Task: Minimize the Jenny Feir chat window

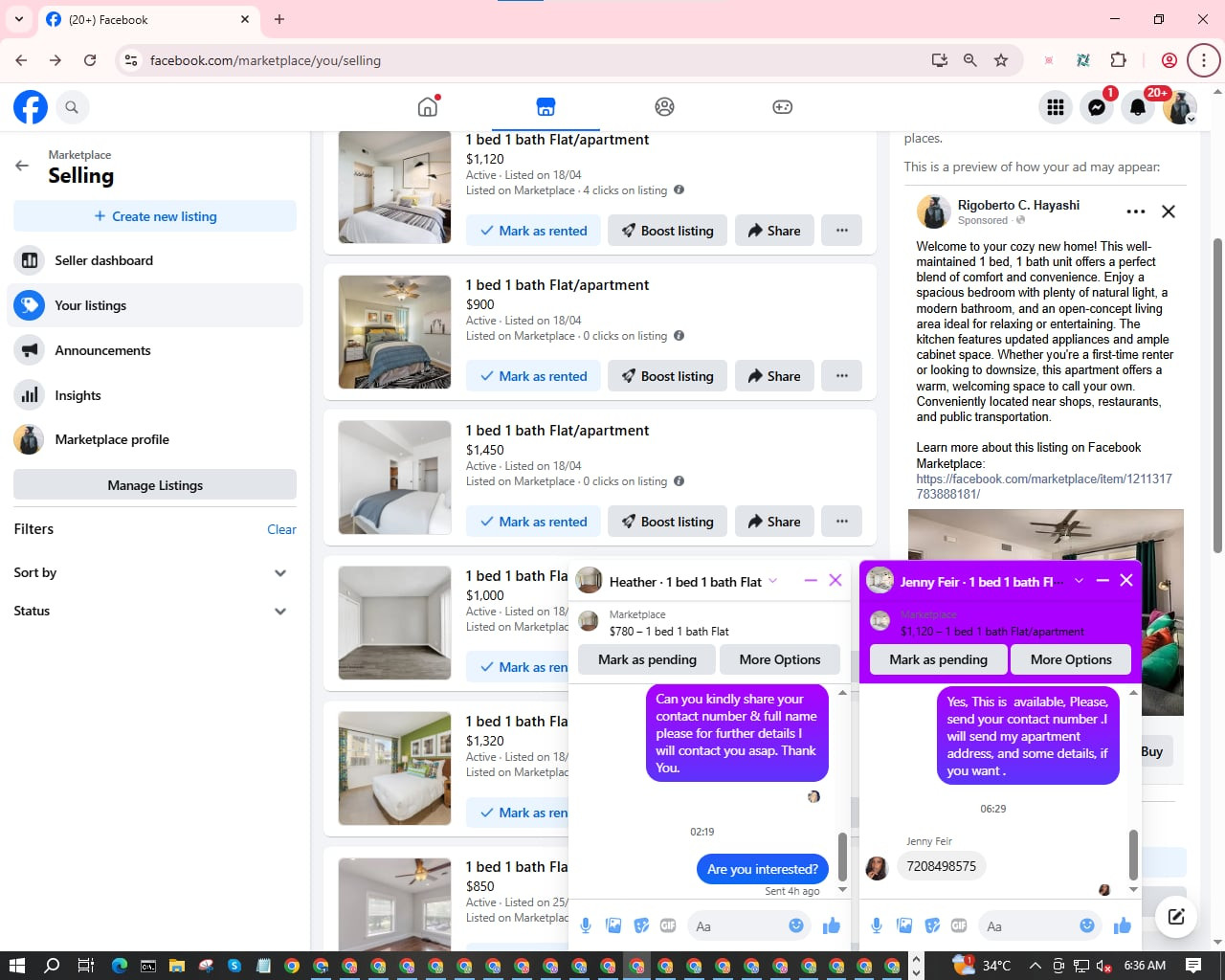Action: pyautogui.click(x=1102, y=581)
